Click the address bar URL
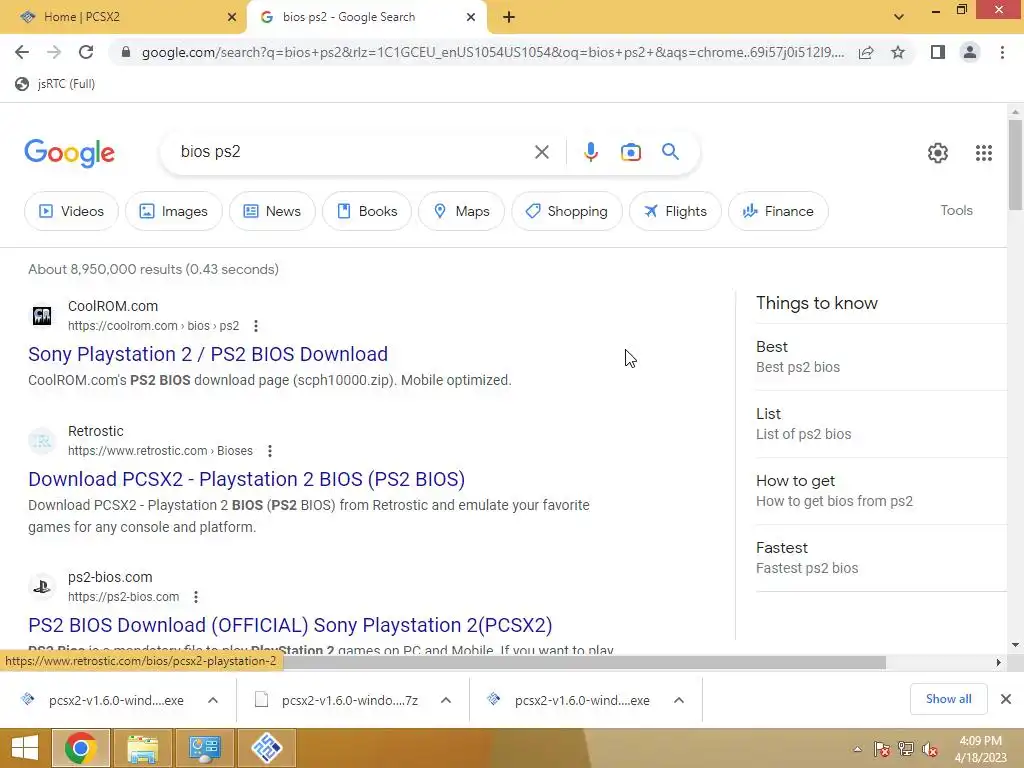The height and width of the screenshot is (768, 1024). click(x=492, y=52)
